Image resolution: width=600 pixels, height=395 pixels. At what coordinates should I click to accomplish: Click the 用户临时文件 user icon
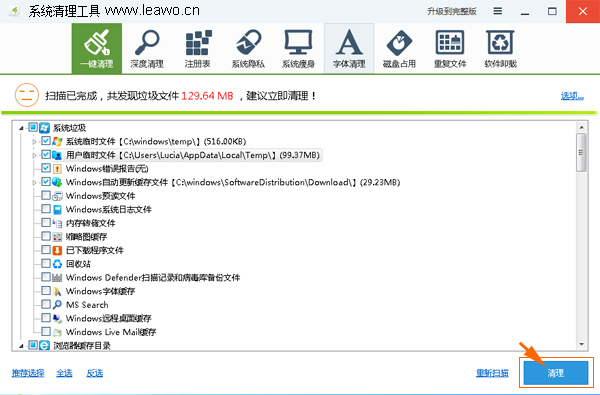click(57, 155)
